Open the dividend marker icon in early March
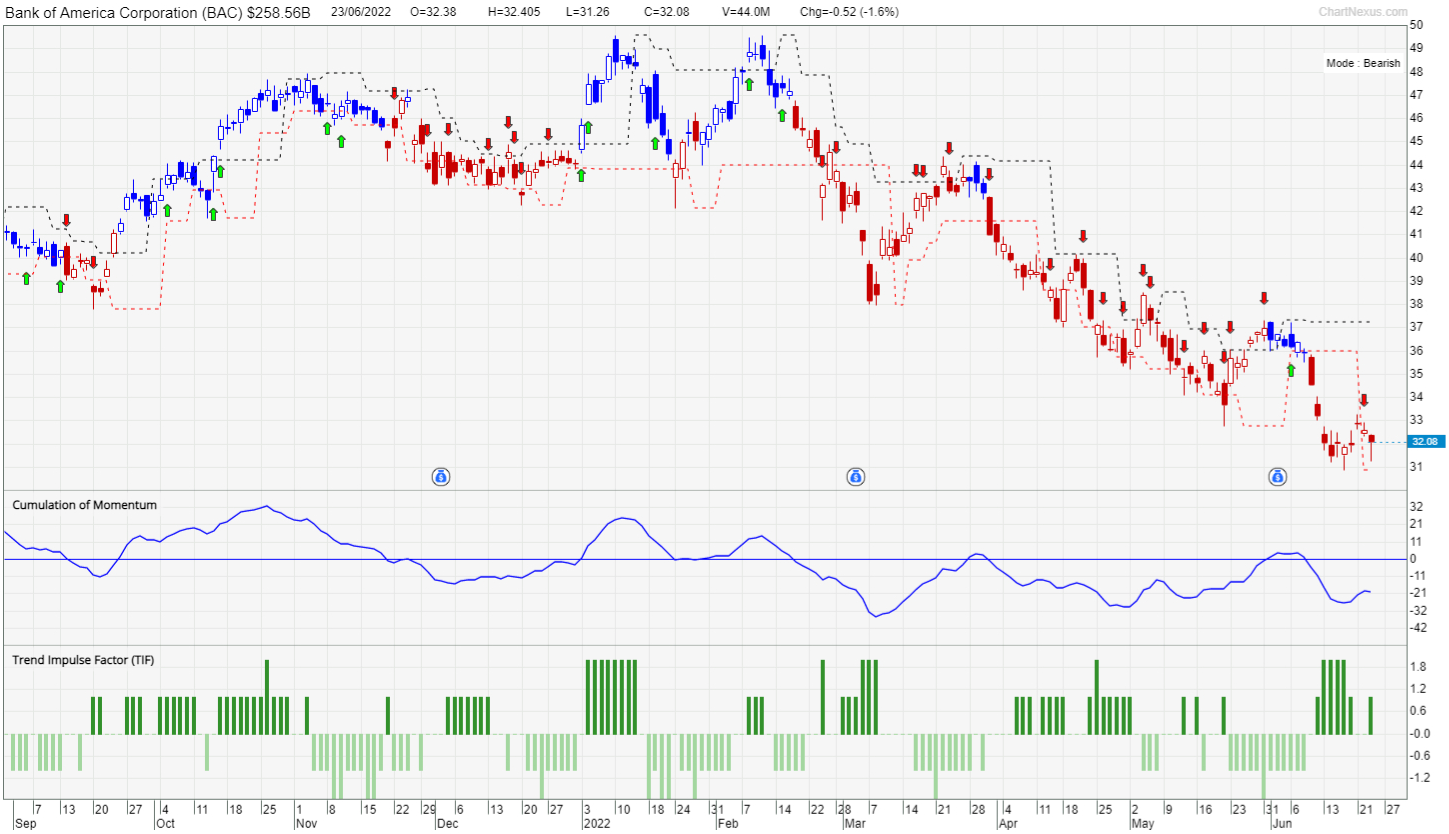 (x=856, y=477)
